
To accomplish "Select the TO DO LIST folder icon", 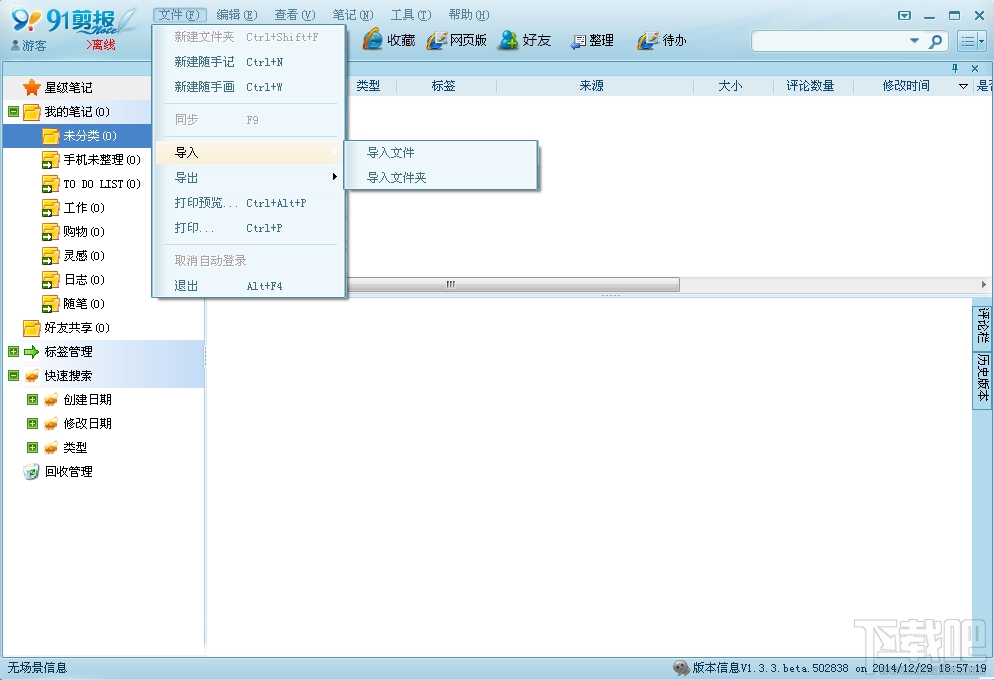I will (51, 184).
